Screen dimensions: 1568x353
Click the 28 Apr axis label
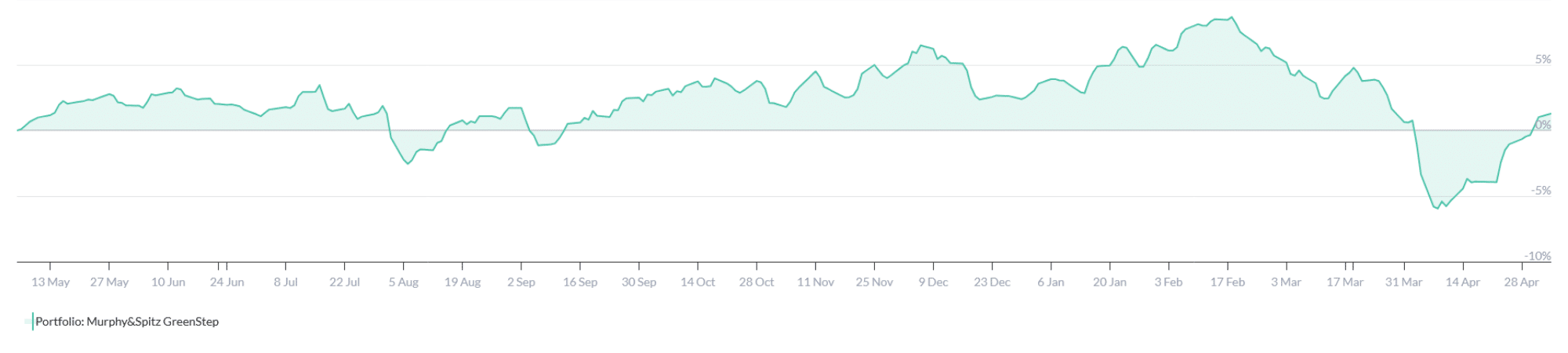click(1521, 282)
